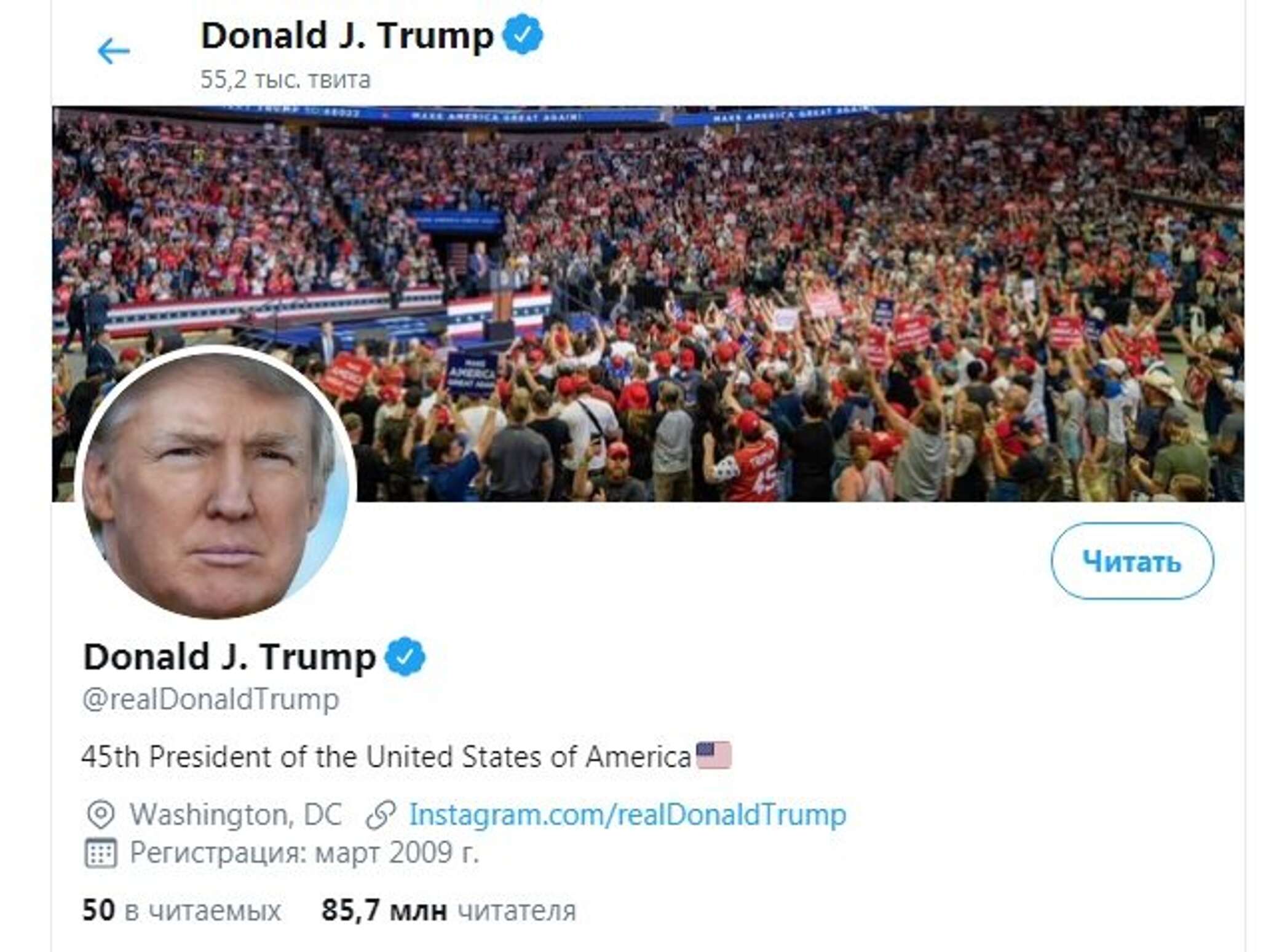Select the @realDonaldTrump handle text
Screen dimensions: 1274x952
pyautogui.click(x=211, y=699)
